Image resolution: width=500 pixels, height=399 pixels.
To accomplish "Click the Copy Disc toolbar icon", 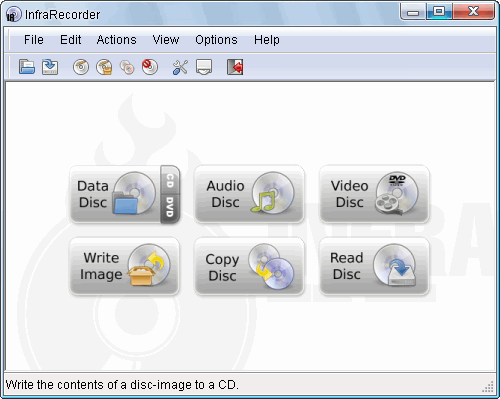I will [x=127, y=68].
